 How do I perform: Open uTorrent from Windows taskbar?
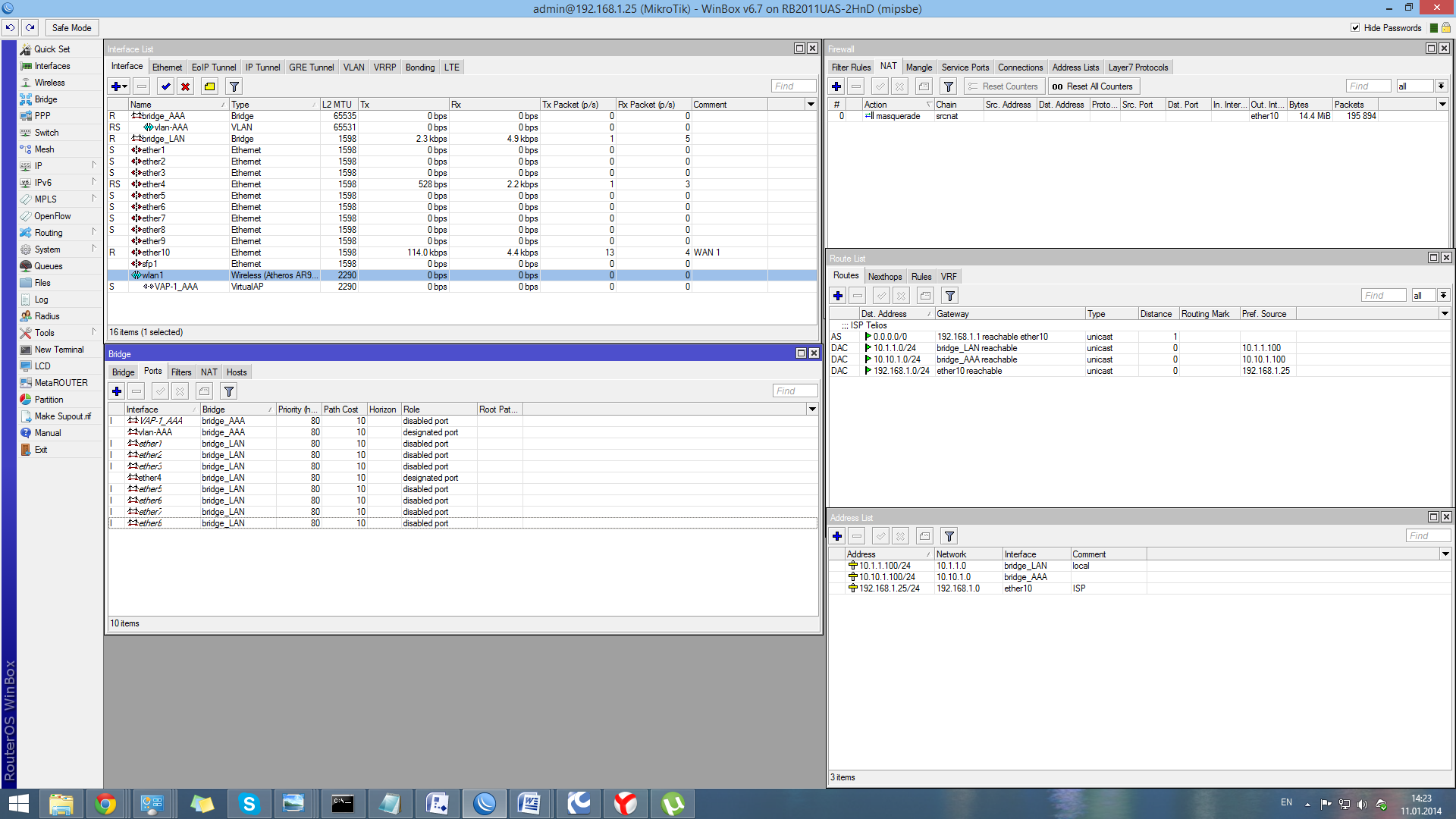[x=673, y=804]
